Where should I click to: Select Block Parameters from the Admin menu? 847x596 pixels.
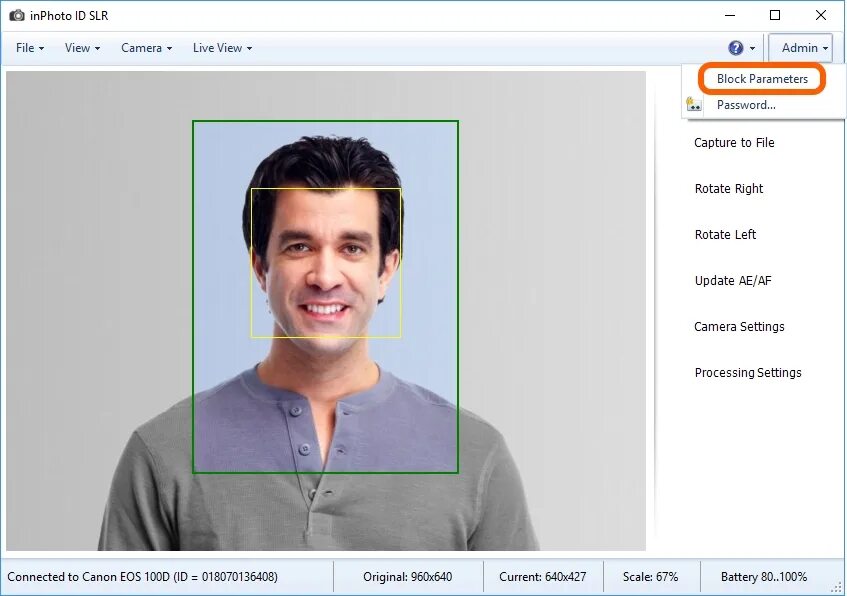762,79
